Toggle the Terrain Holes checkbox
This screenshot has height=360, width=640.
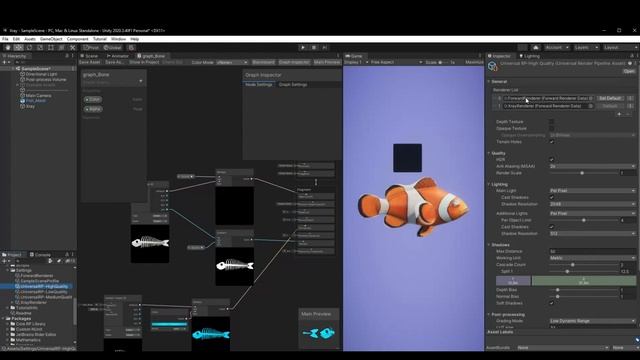coord(551,142)
